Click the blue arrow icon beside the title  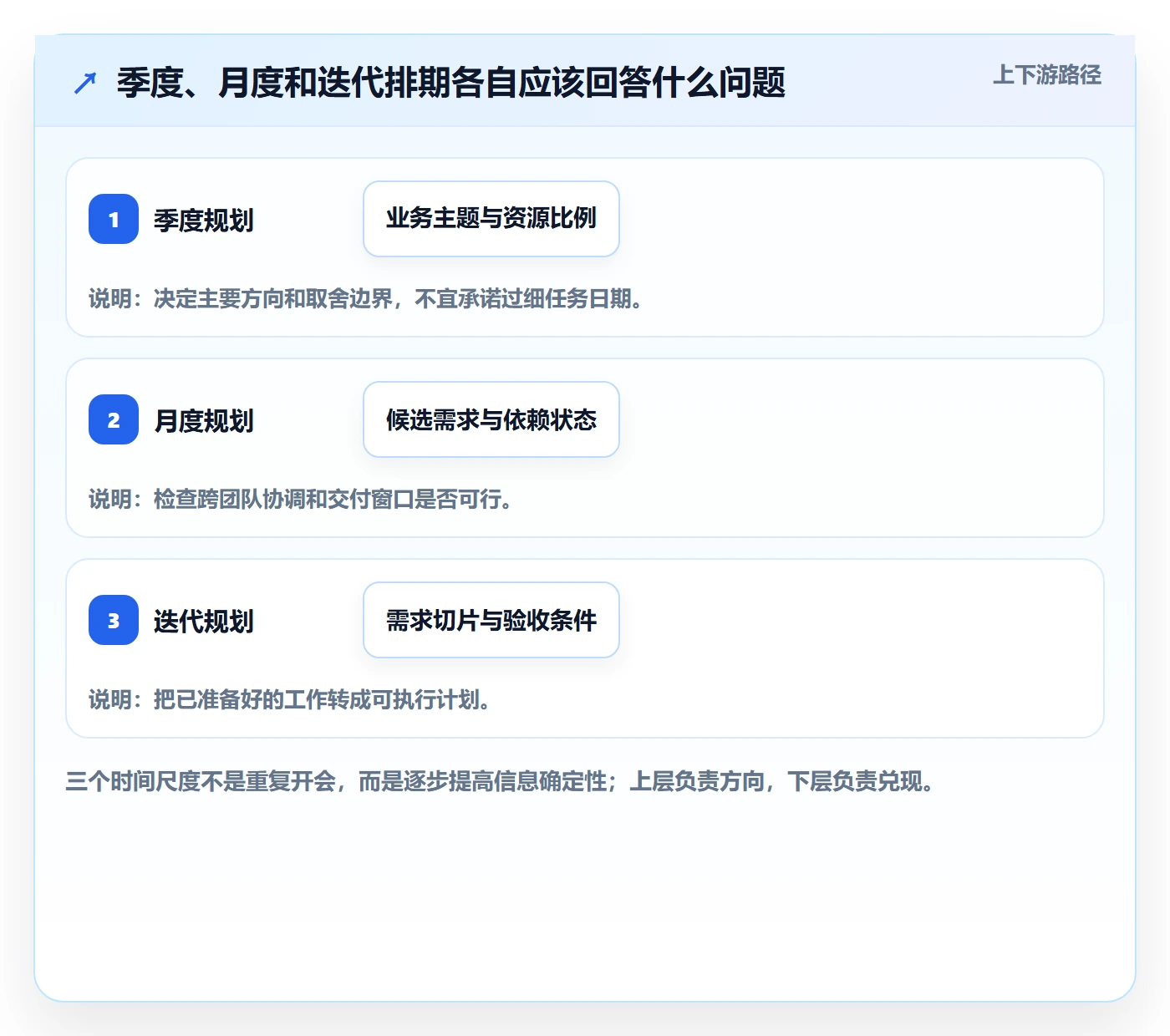[x=85, y=83]
